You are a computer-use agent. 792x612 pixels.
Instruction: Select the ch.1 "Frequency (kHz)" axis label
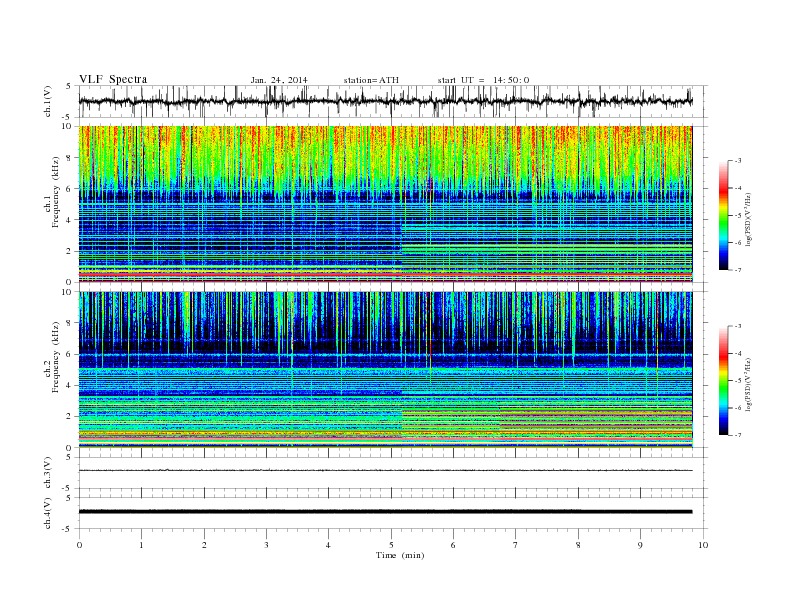point(56,192)
